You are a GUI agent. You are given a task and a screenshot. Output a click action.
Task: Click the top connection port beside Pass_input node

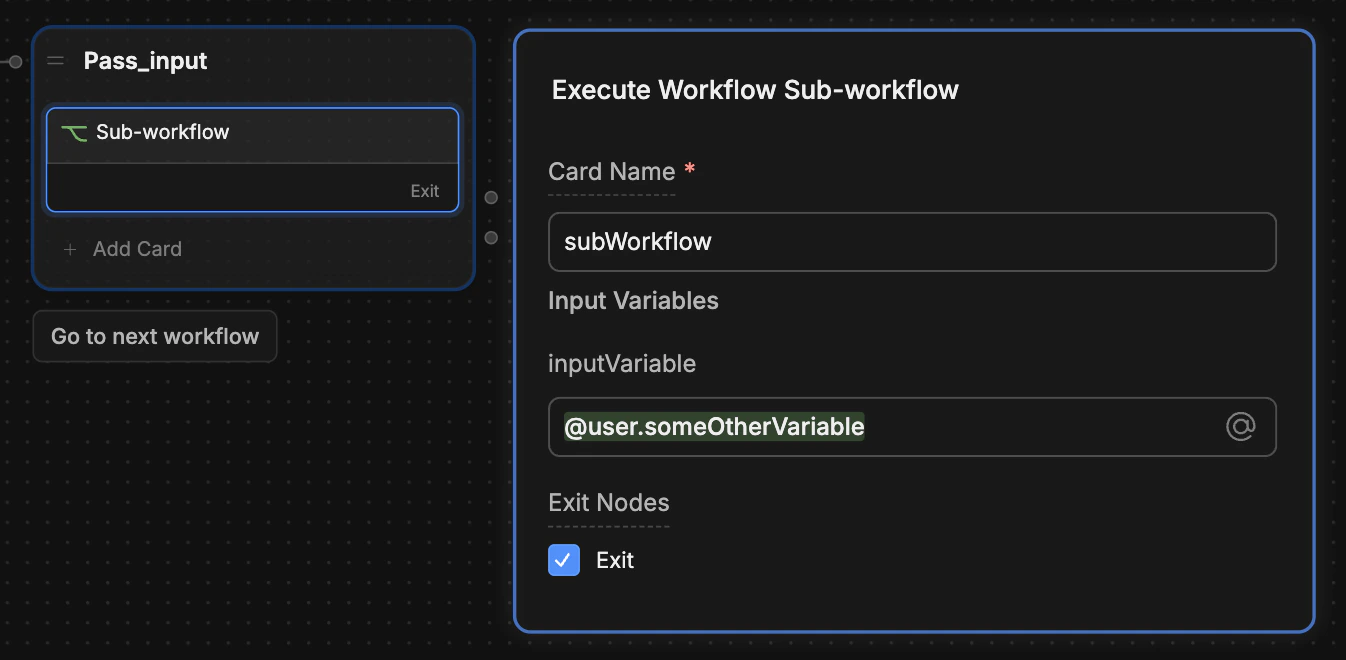490,197
